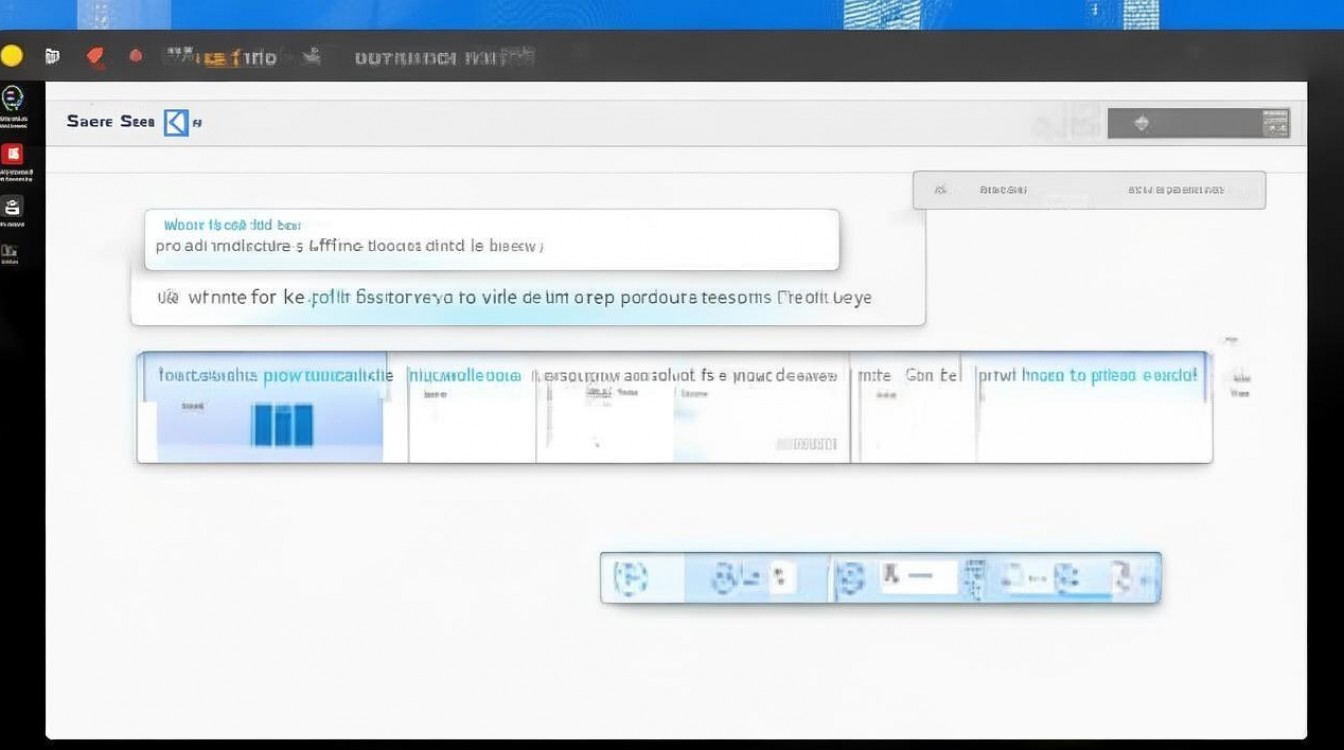This screenshot has height=750, width=1344.
Task: Click the teal heading text in the white box
Action: [x=232, y=225]
